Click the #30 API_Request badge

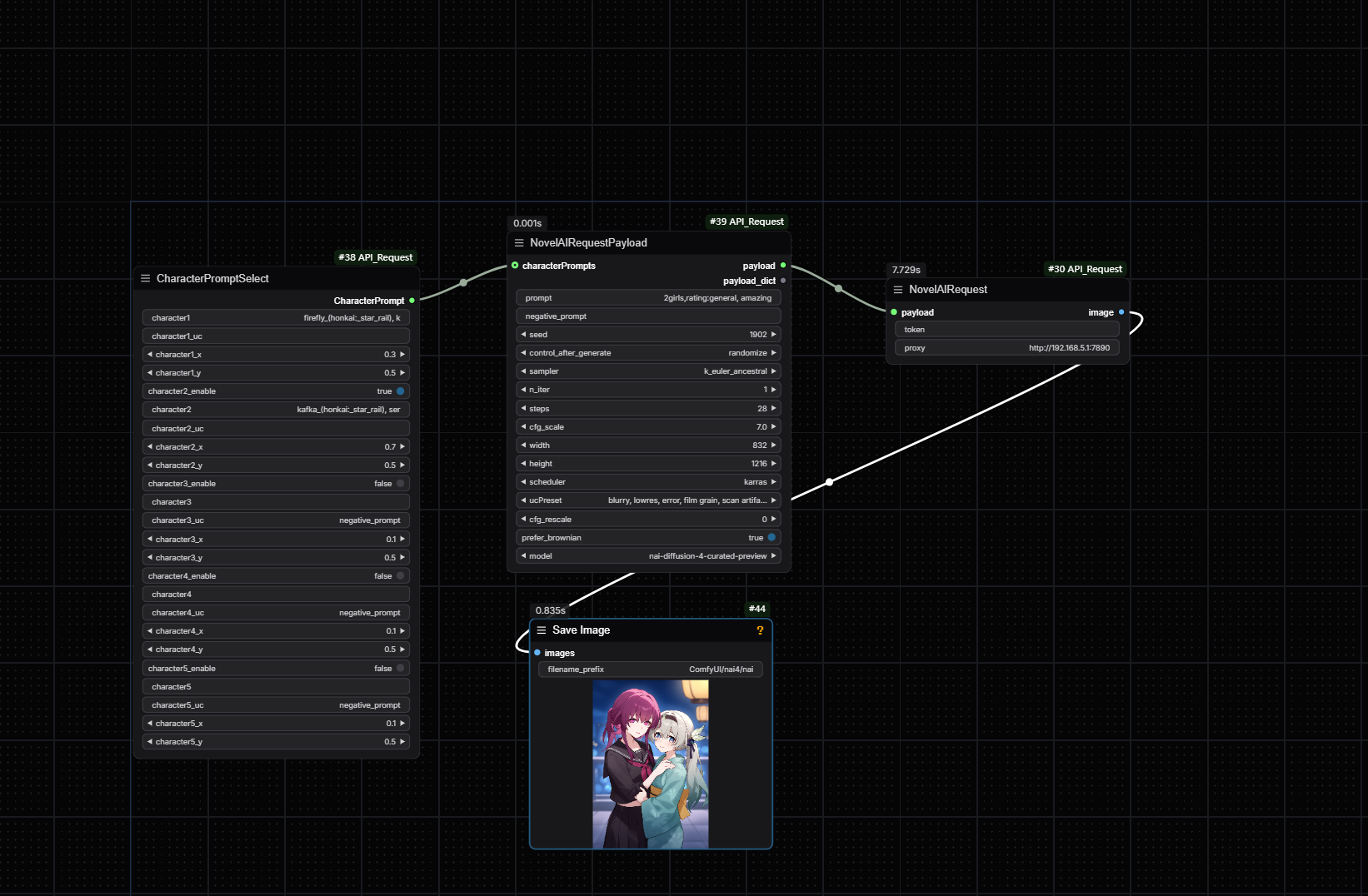pyautogui.click(x=1085, y=269)
